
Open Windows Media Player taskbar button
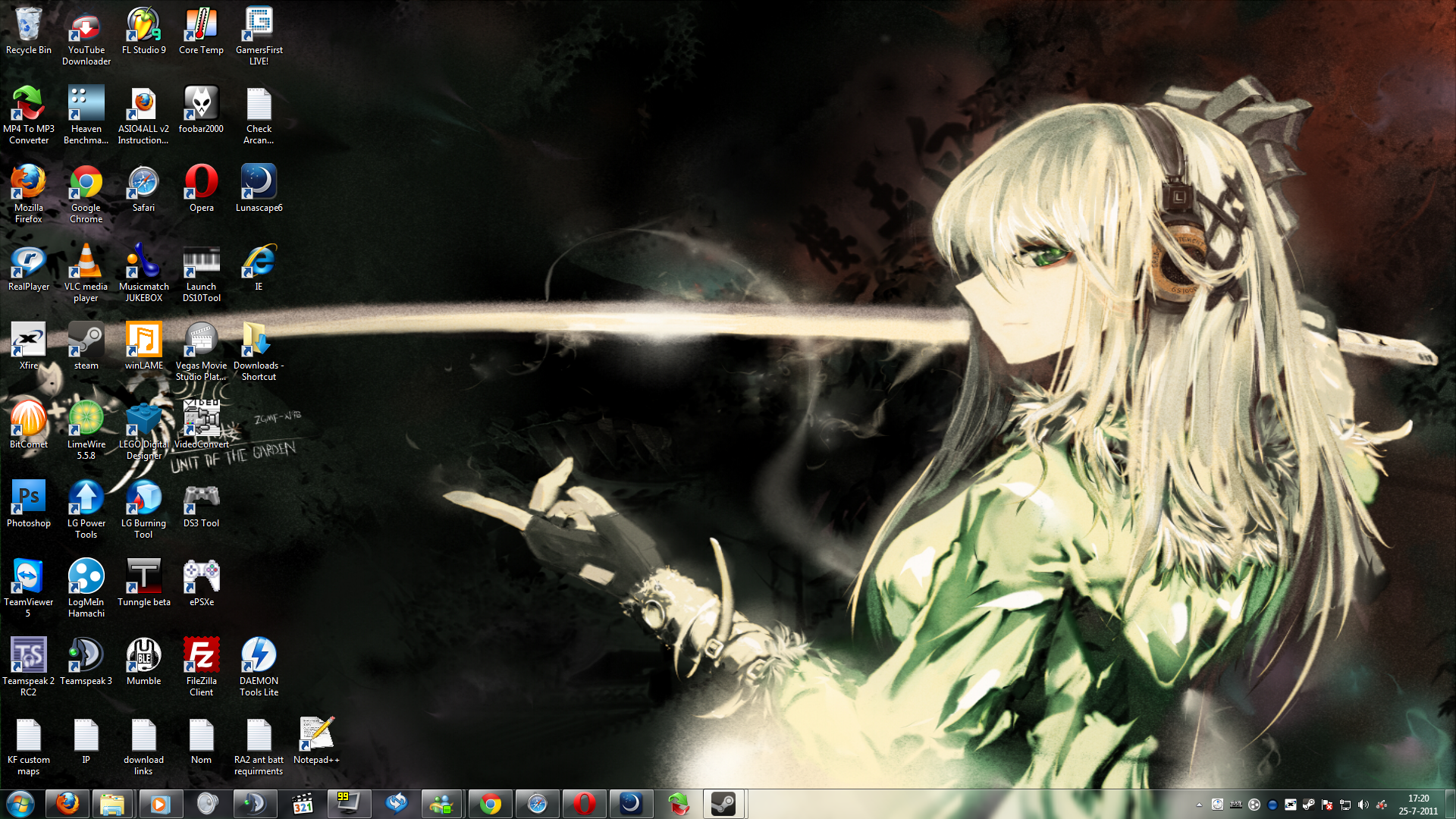(160, 804)
